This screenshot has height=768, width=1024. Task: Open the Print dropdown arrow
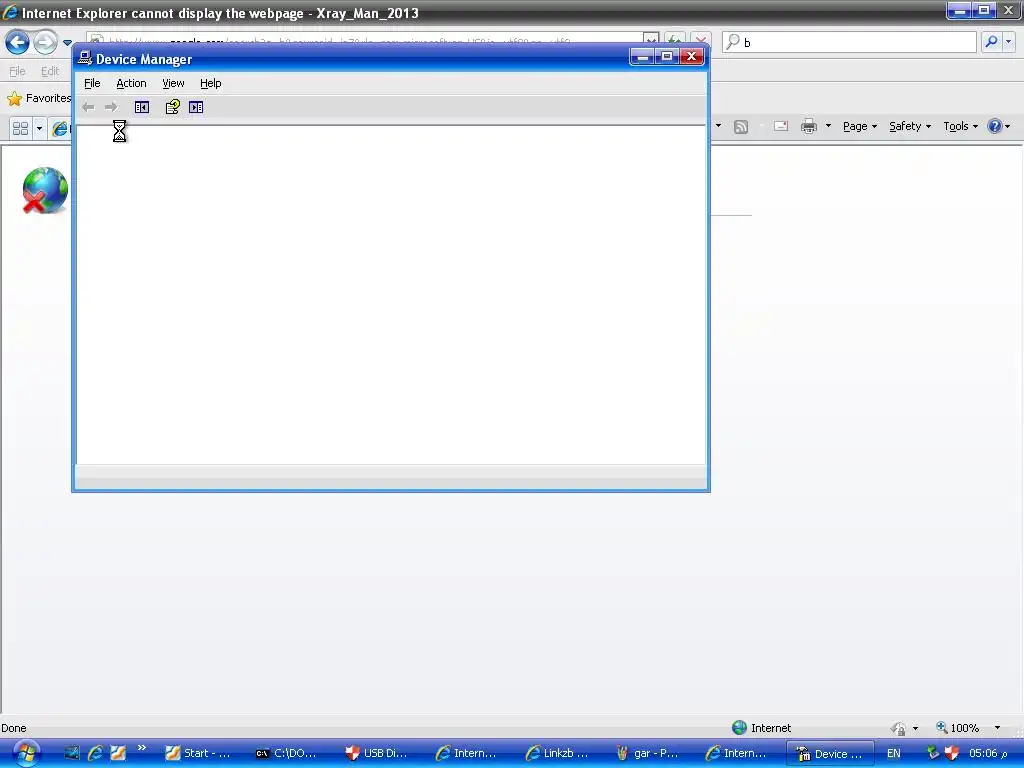pos(828,125)
